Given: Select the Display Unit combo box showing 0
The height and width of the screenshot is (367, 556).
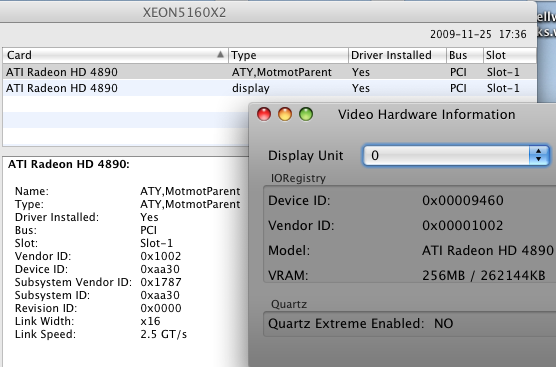Looking at the screenshot, I should coord(456,155).
